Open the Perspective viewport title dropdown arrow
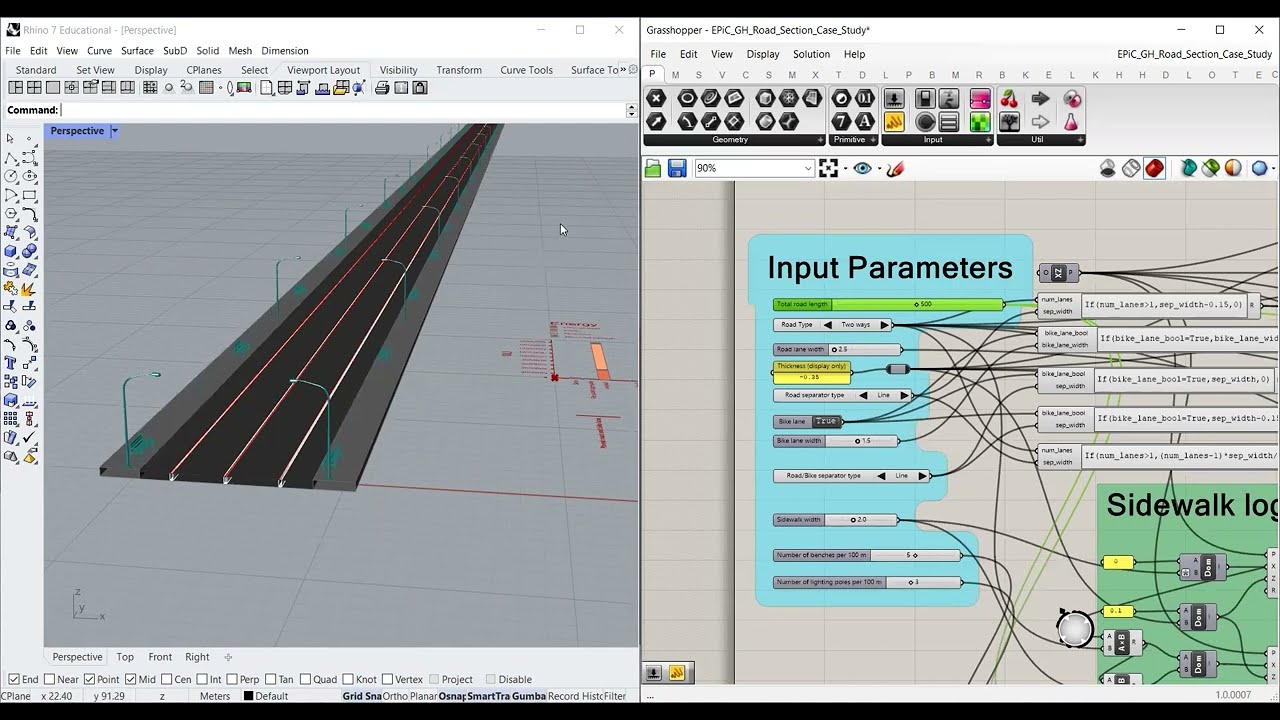The image size is (1280, 720). (114, 131)
